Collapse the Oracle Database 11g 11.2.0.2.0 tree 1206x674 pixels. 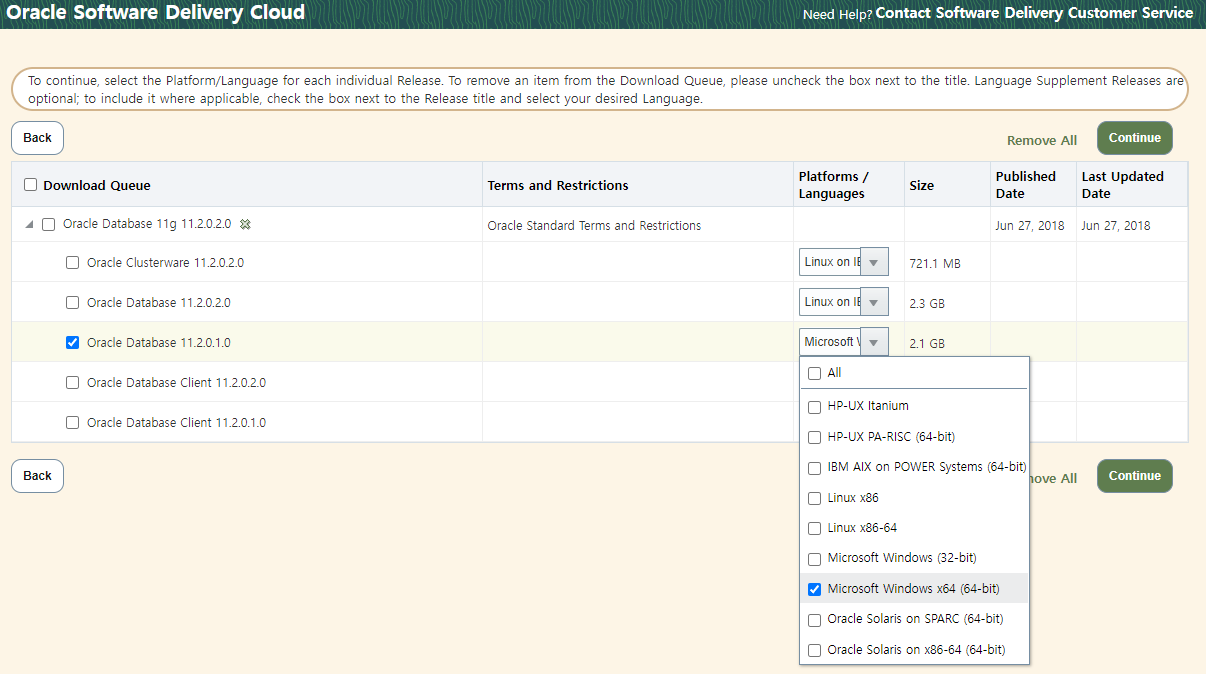(x=28, y=225)
